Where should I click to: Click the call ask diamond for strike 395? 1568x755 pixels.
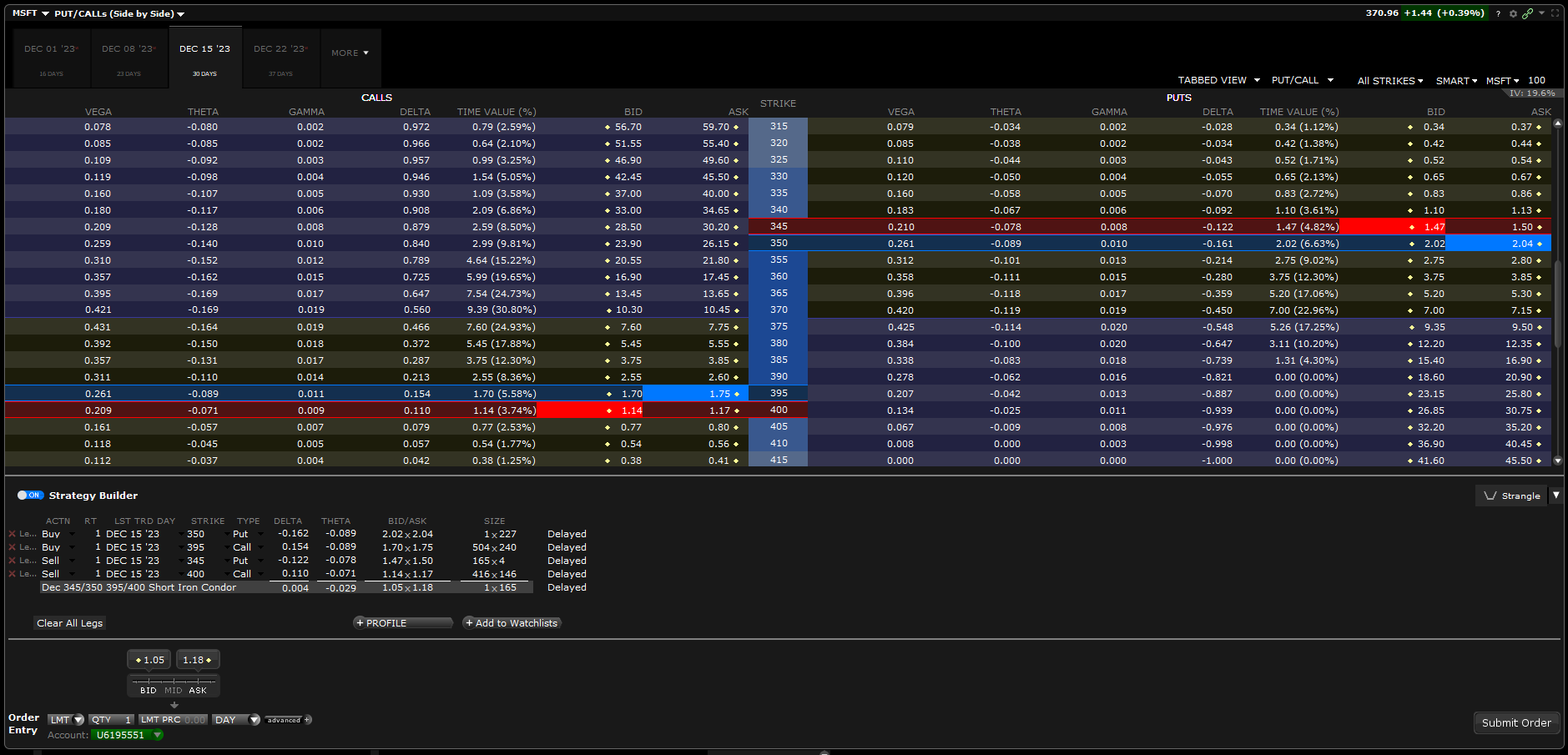736,395
